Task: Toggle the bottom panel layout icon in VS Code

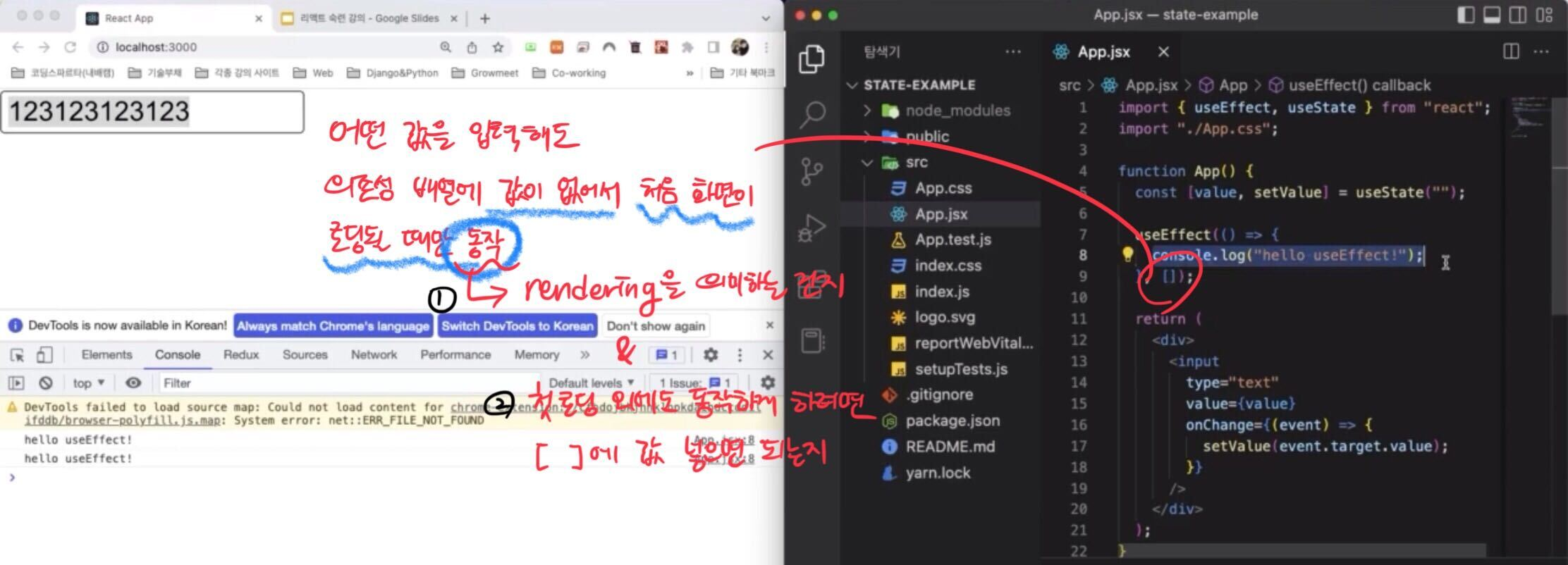Action: (x=1492, y=15)
